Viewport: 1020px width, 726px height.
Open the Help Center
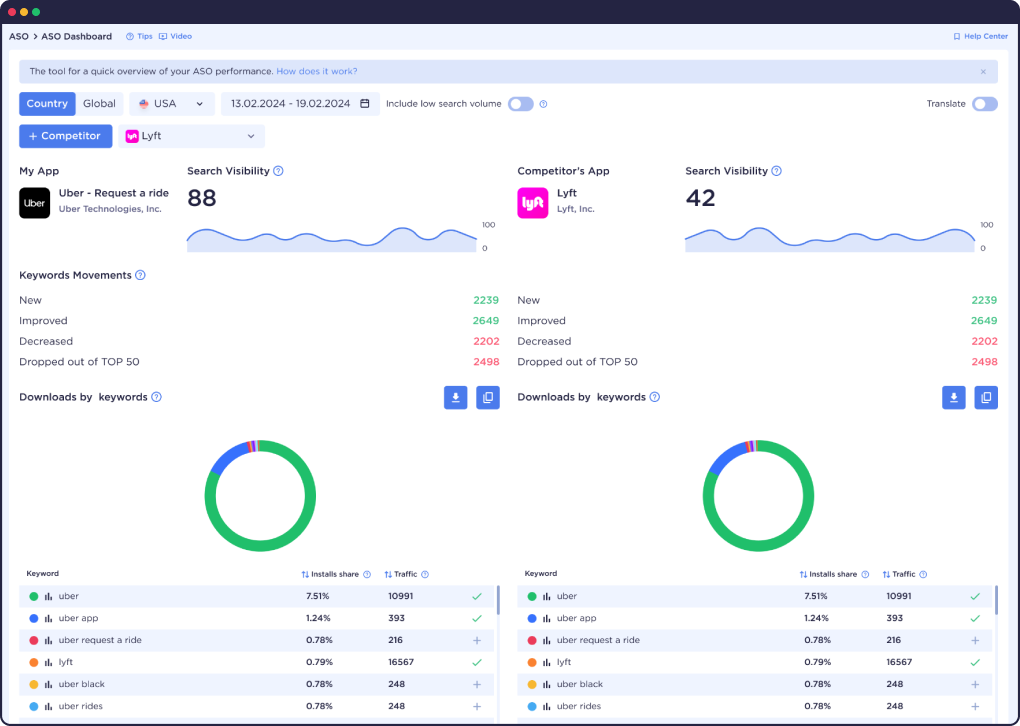[x=980, y=36]
